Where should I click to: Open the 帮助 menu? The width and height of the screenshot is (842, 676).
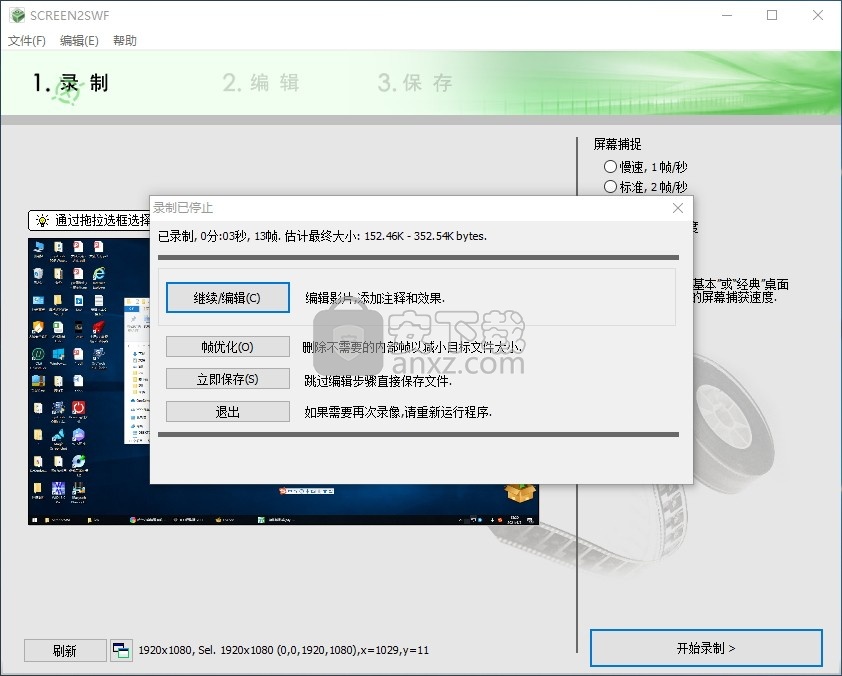click(x=125, y=41)
